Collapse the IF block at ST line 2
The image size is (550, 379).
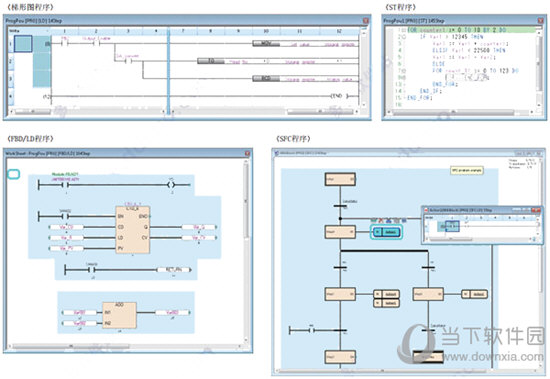[x=404, y=37]
